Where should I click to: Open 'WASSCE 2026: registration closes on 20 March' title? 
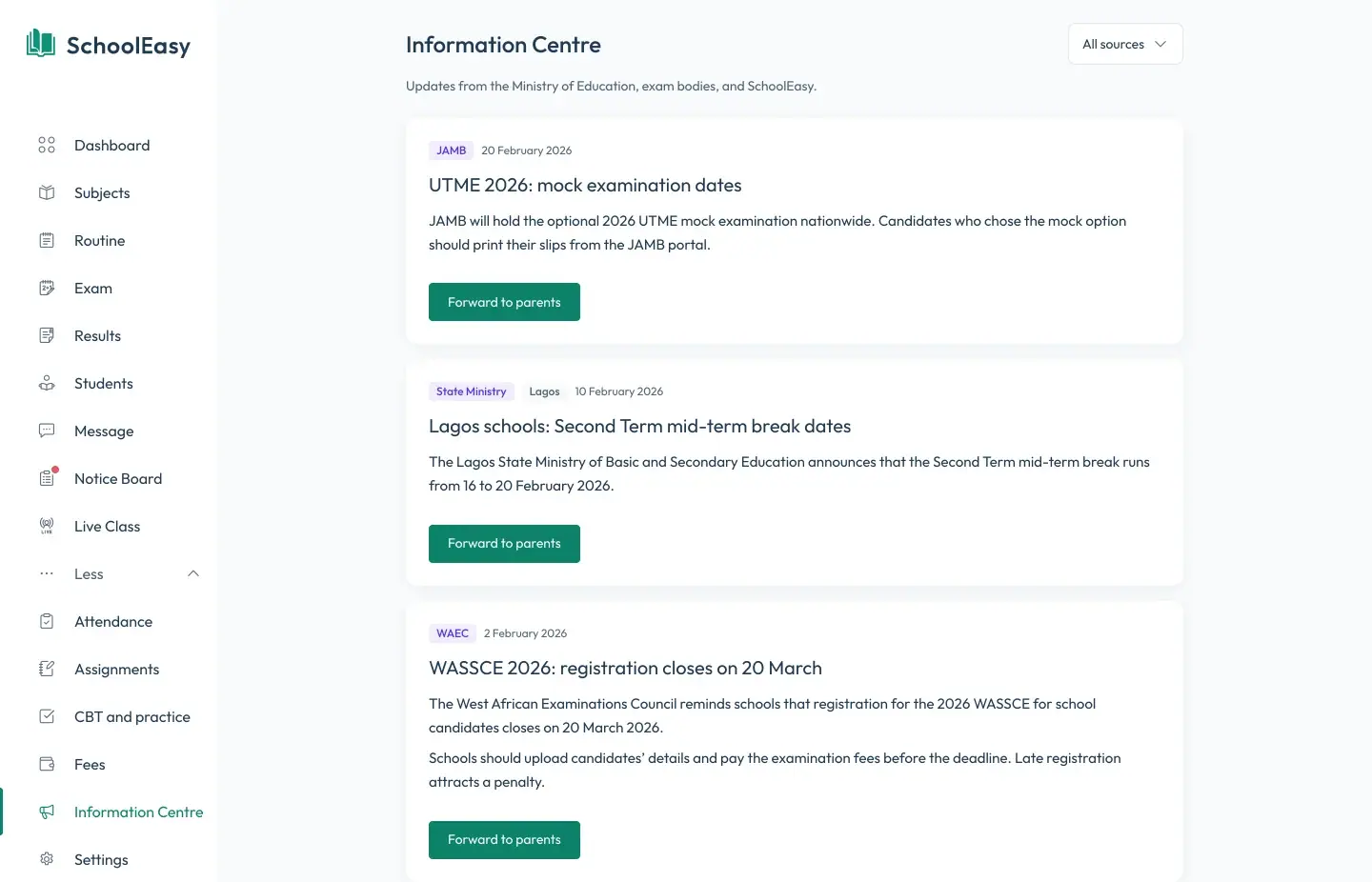coord(625,668)
